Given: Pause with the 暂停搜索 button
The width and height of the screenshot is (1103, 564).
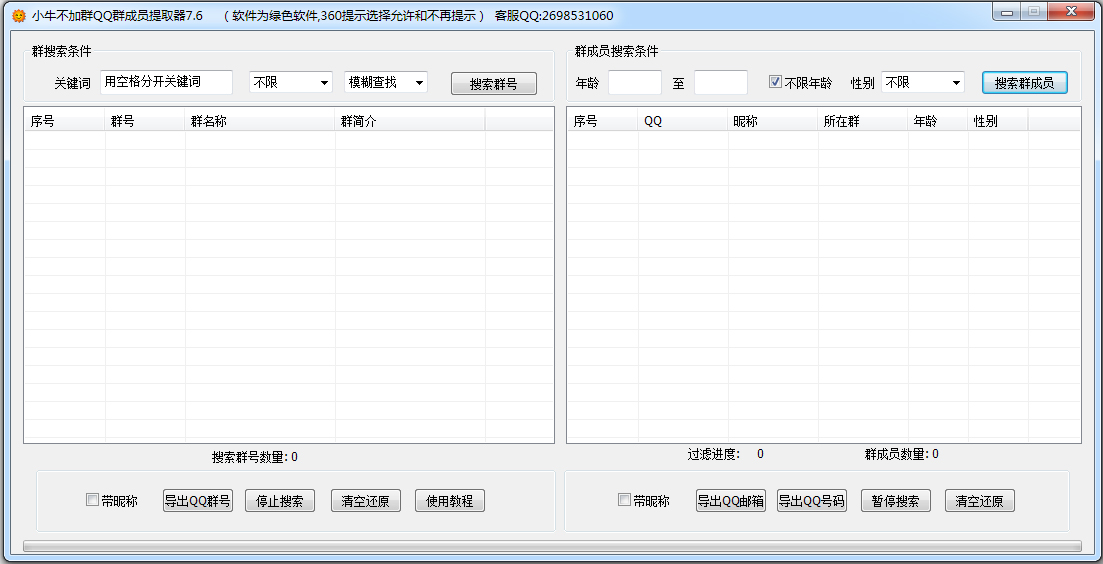Looking at the screenshot, I should (x=896, y=501).
